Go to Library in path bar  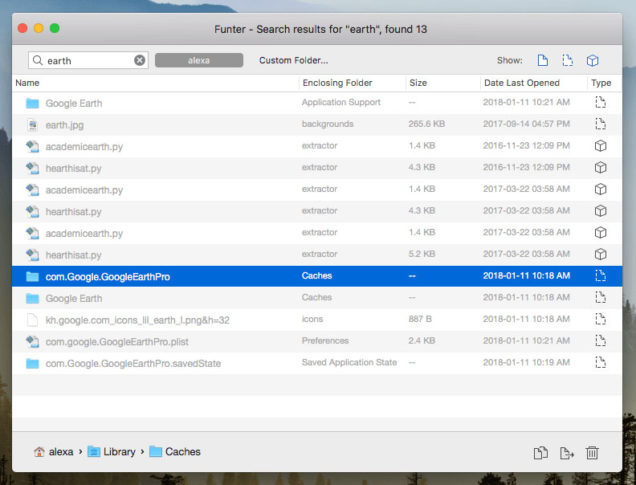[112, 452]
